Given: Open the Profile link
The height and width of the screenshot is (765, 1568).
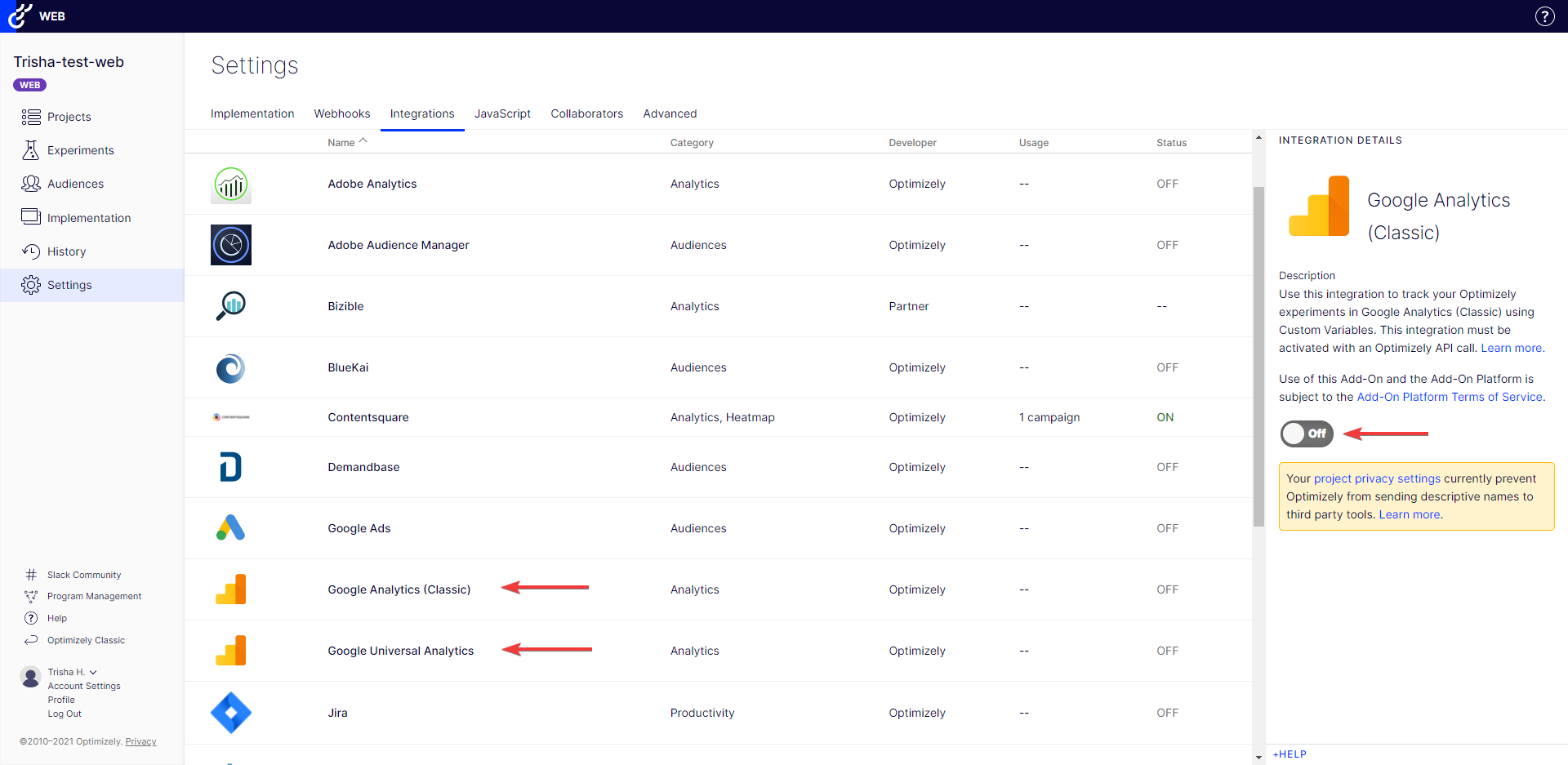Looking at the screenshot, I should (x=61, y=700).
